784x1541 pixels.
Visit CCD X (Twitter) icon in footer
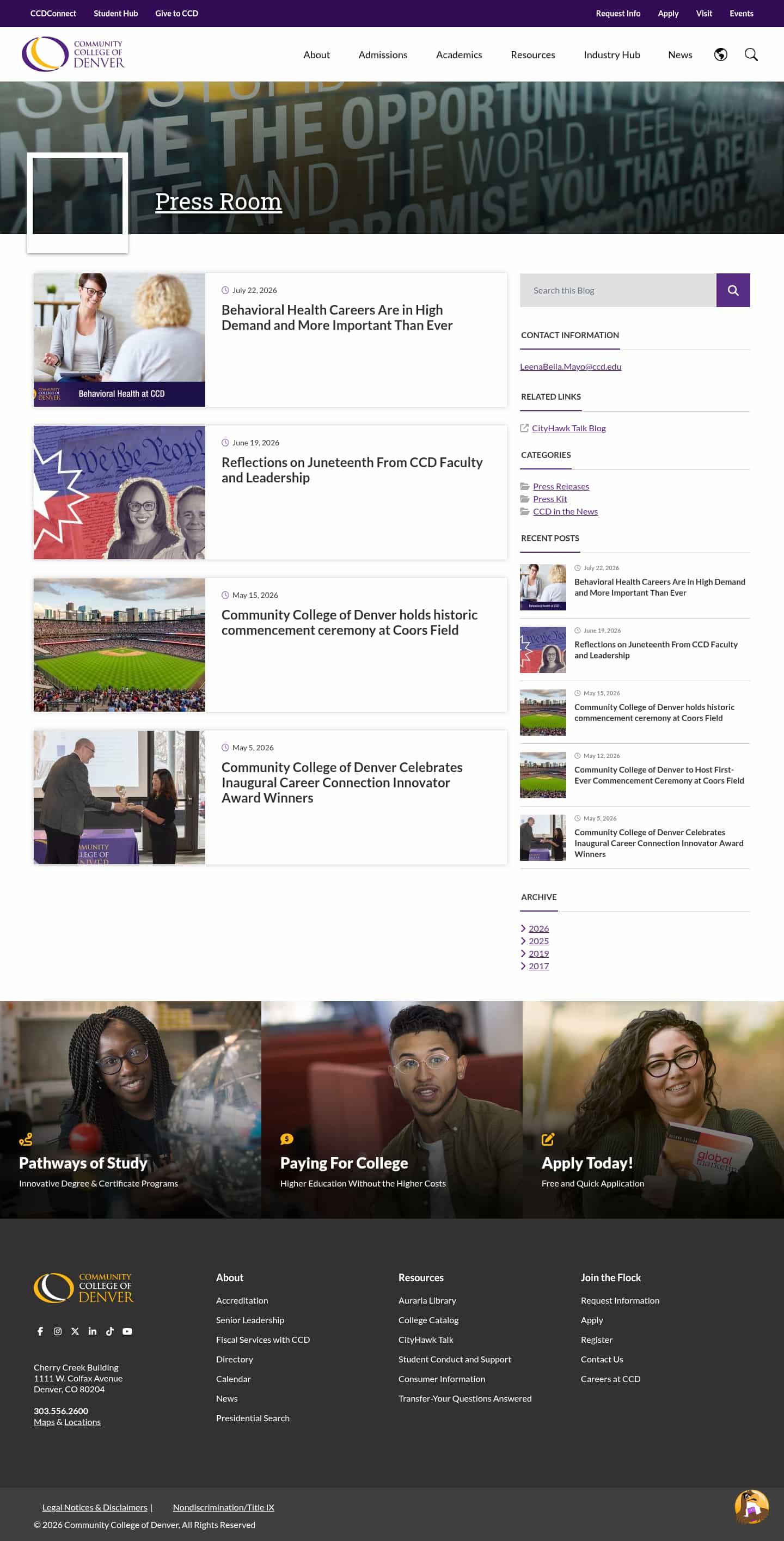point(75,1331)
